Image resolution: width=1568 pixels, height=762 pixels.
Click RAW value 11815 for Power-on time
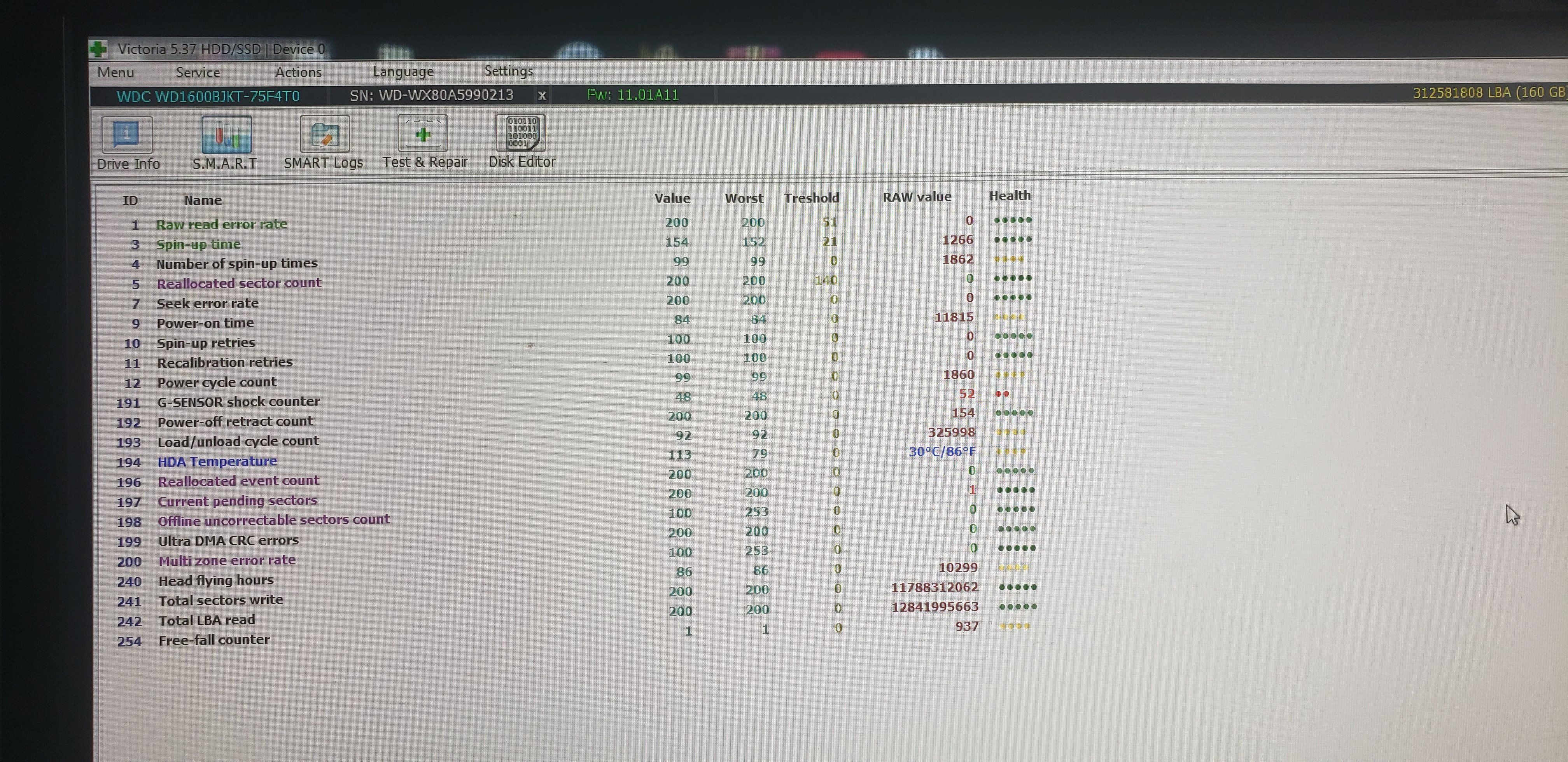(x=954, y=317)
